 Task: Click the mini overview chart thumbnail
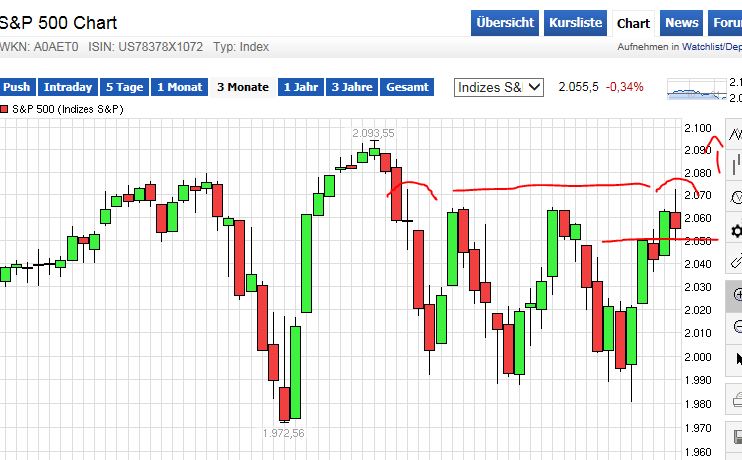point(697,89)
